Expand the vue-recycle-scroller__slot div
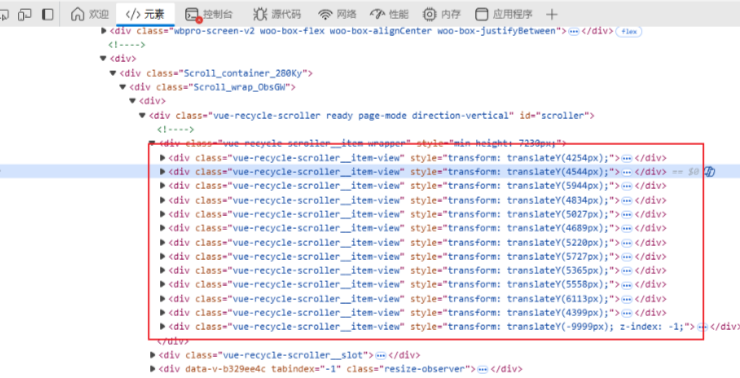This screenshot has width=740, height=378. [152, 355]
